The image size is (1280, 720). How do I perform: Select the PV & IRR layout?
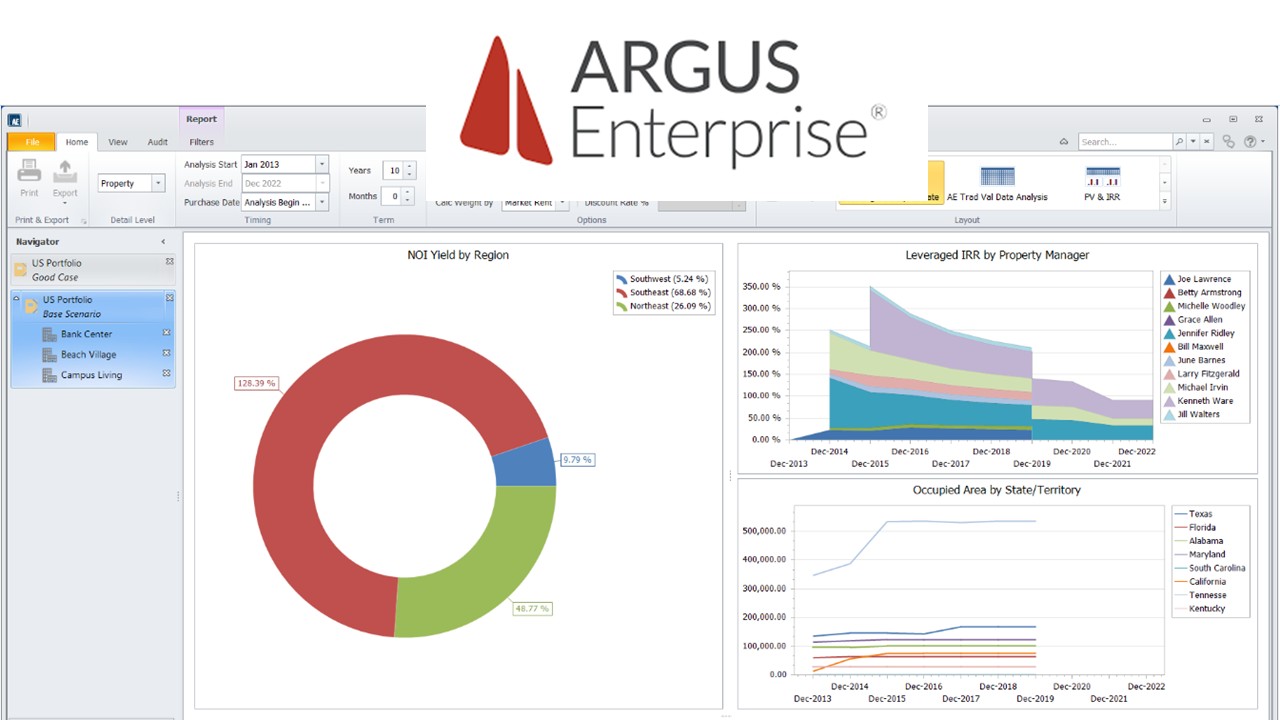pos(1102,184)
